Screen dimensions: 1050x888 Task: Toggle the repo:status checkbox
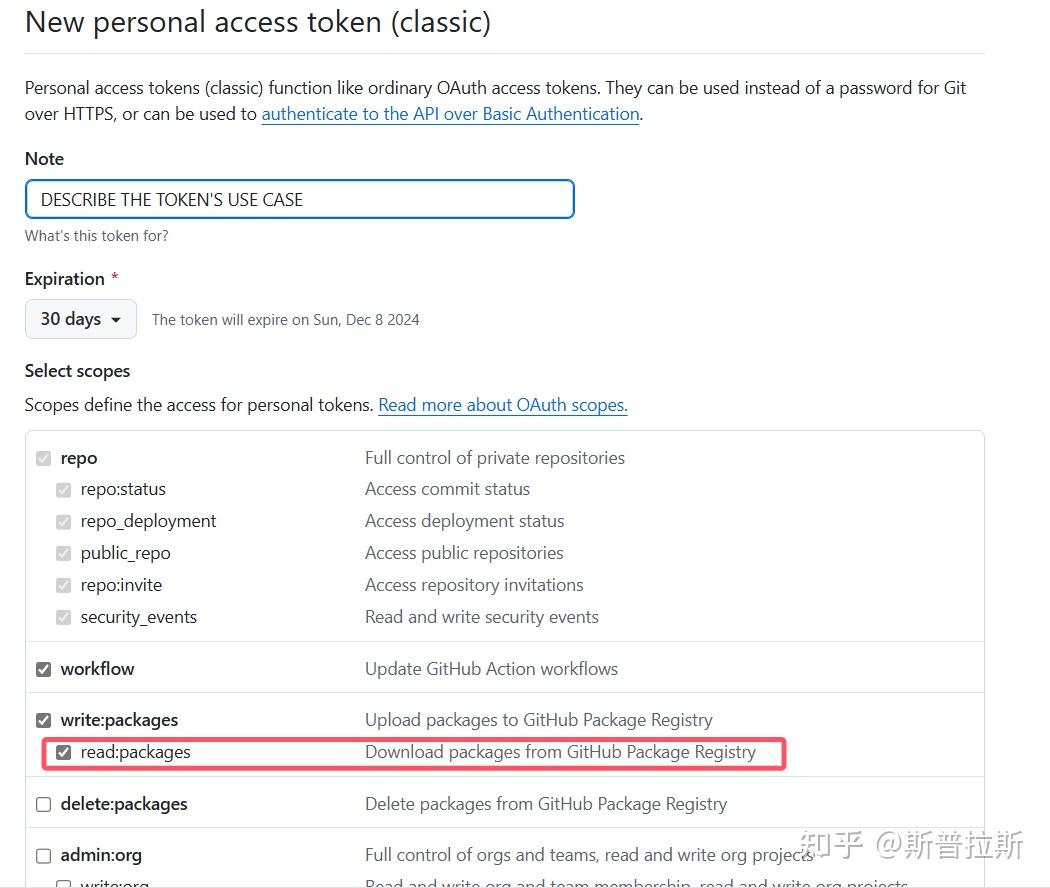click(x=64, y=490)
